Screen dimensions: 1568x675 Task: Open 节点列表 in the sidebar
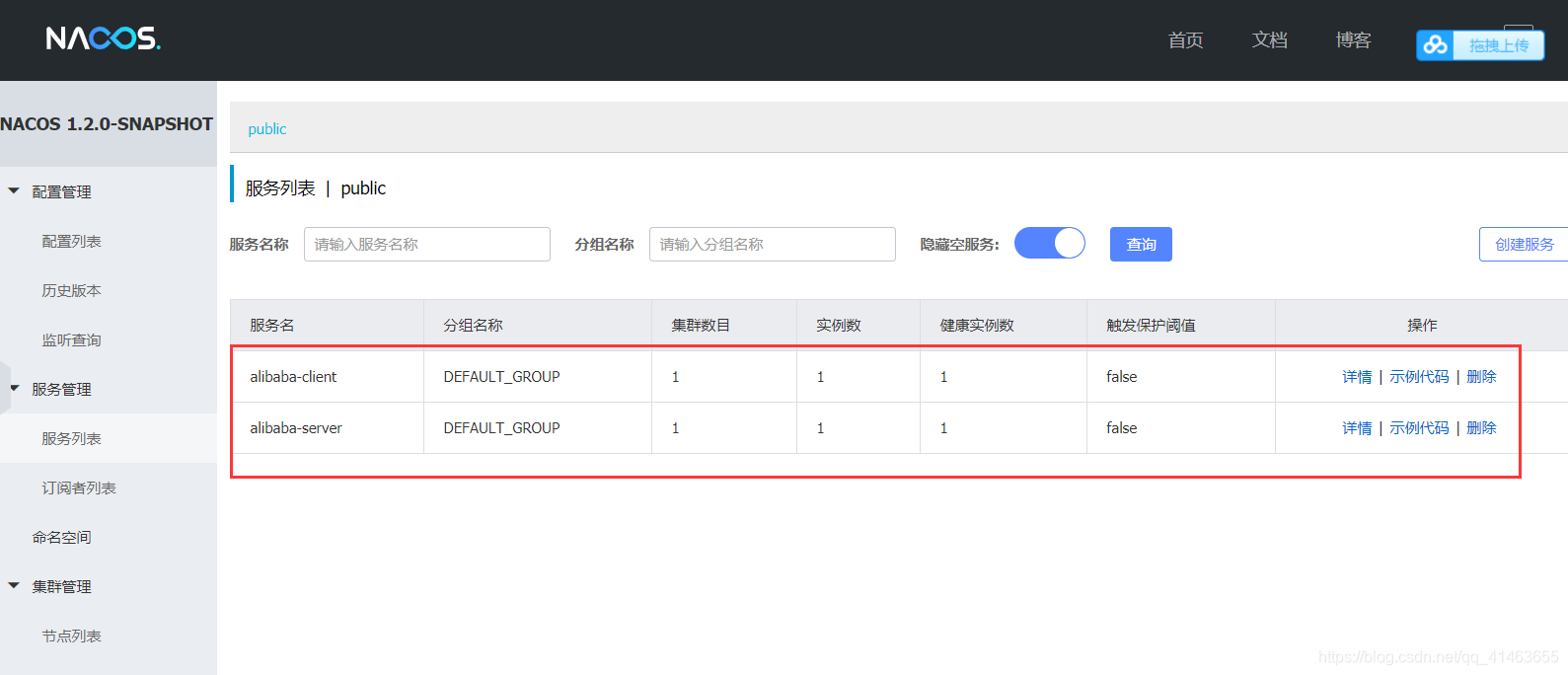coord(71,636)
